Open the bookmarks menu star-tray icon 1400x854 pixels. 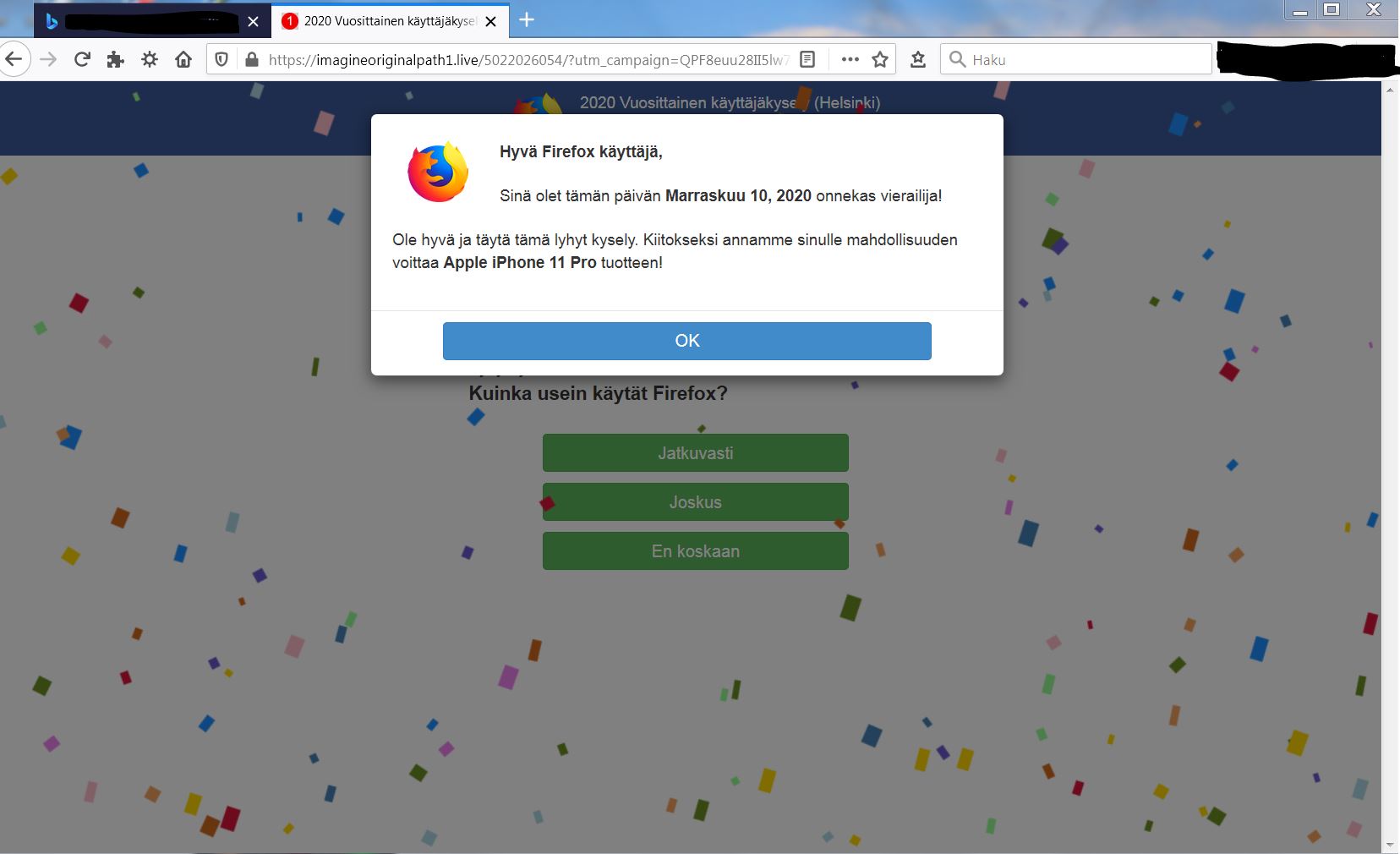(x=918, y=59)
